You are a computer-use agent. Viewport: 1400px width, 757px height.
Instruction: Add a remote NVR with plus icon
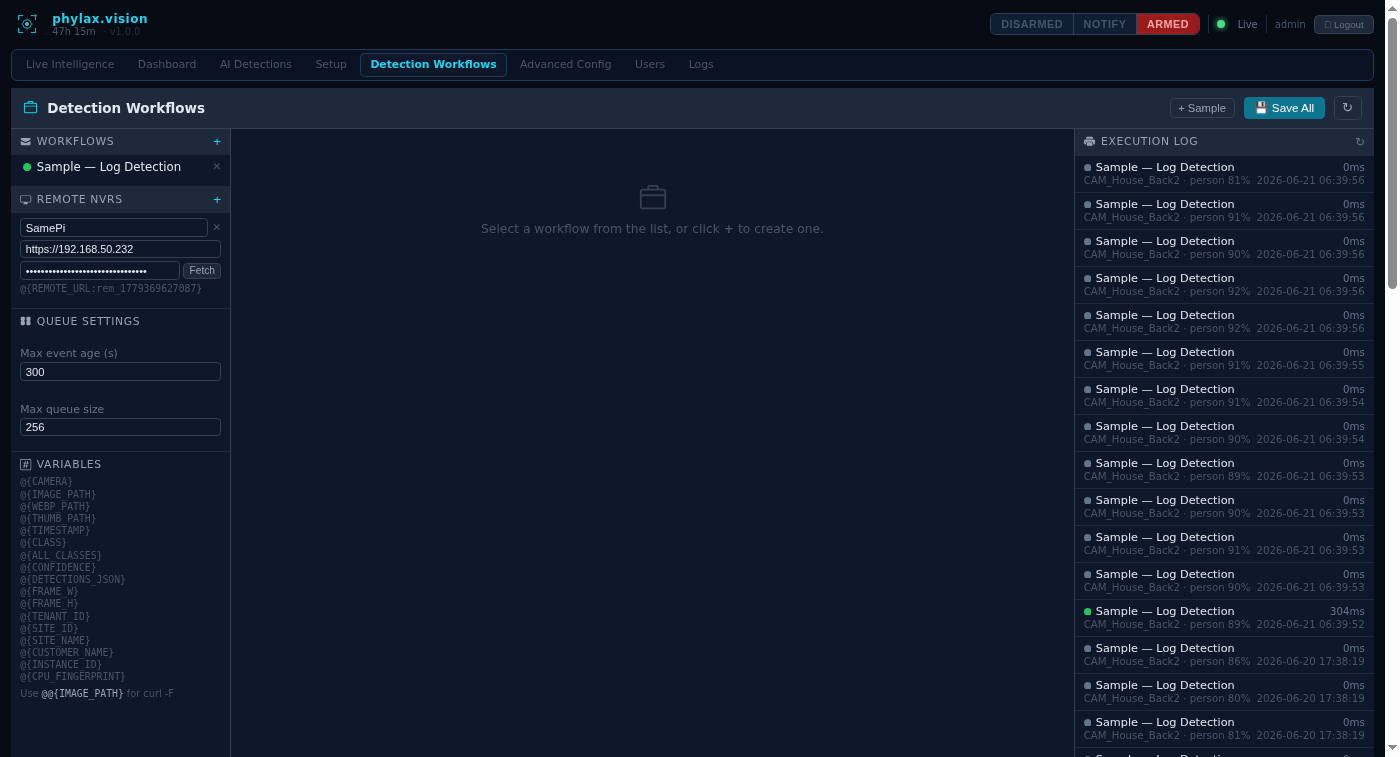(x=217, y=200)
